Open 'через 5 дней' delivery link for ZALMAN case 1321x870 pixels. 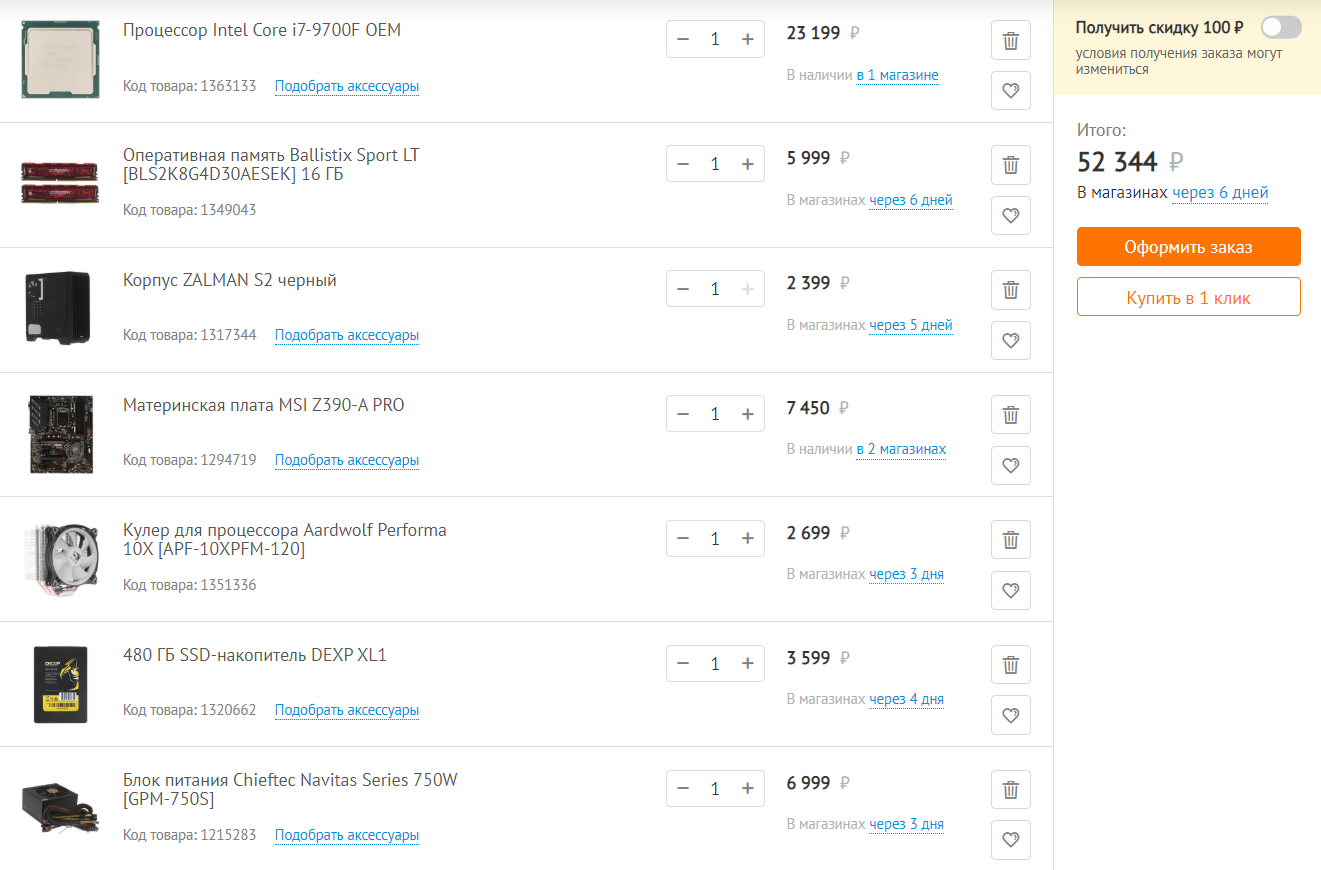click(x=911, y=325)
